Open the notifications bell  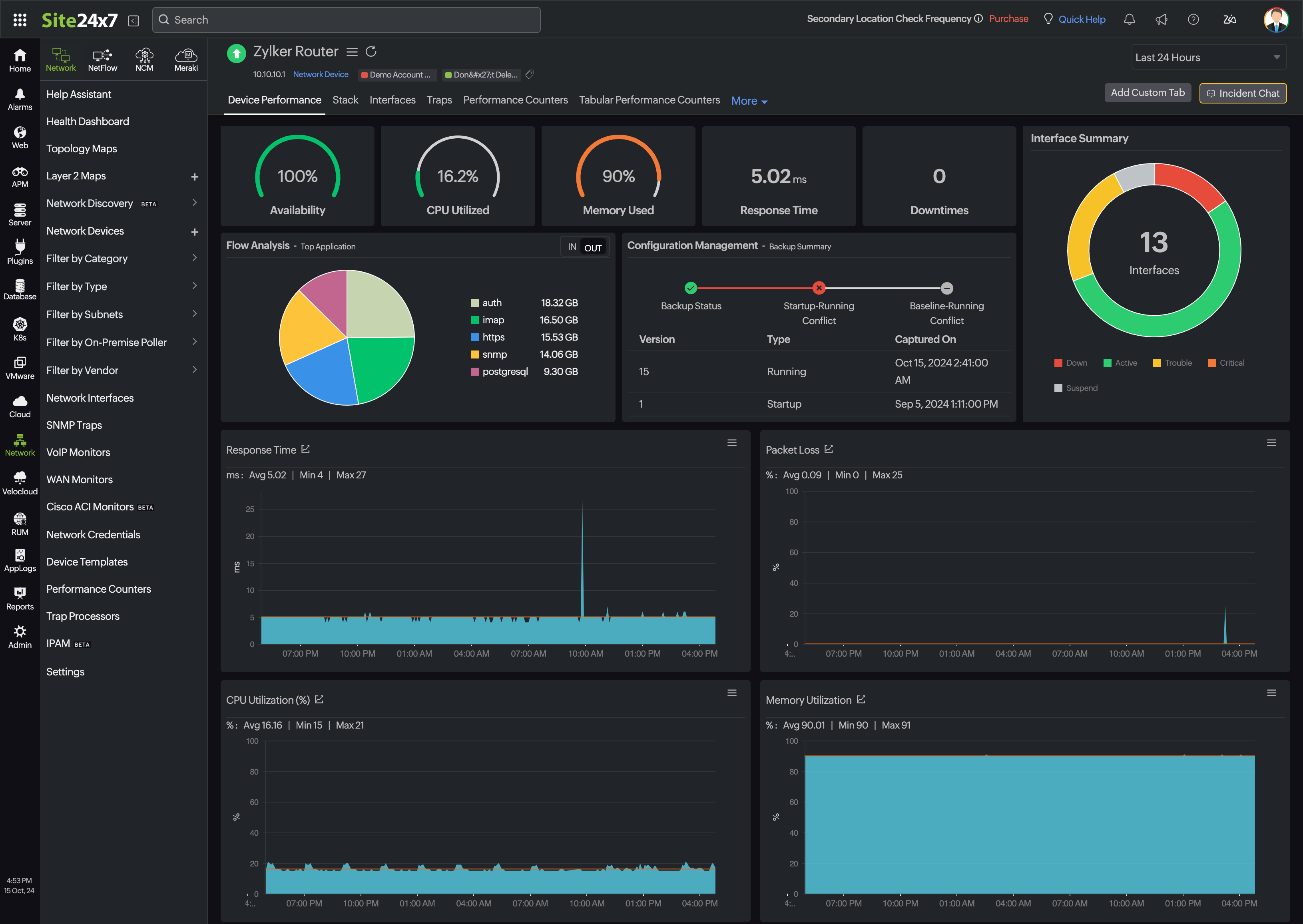(1130, 19)
